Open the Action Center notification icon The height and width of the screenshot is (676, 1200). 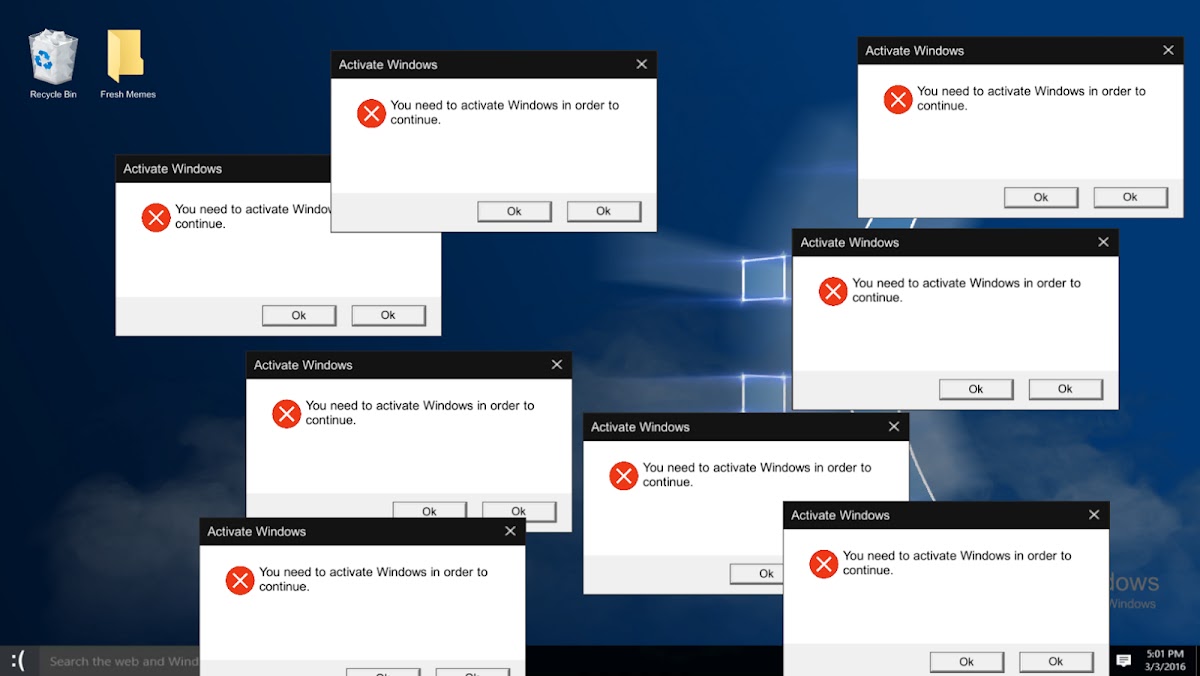(1123, 660)
